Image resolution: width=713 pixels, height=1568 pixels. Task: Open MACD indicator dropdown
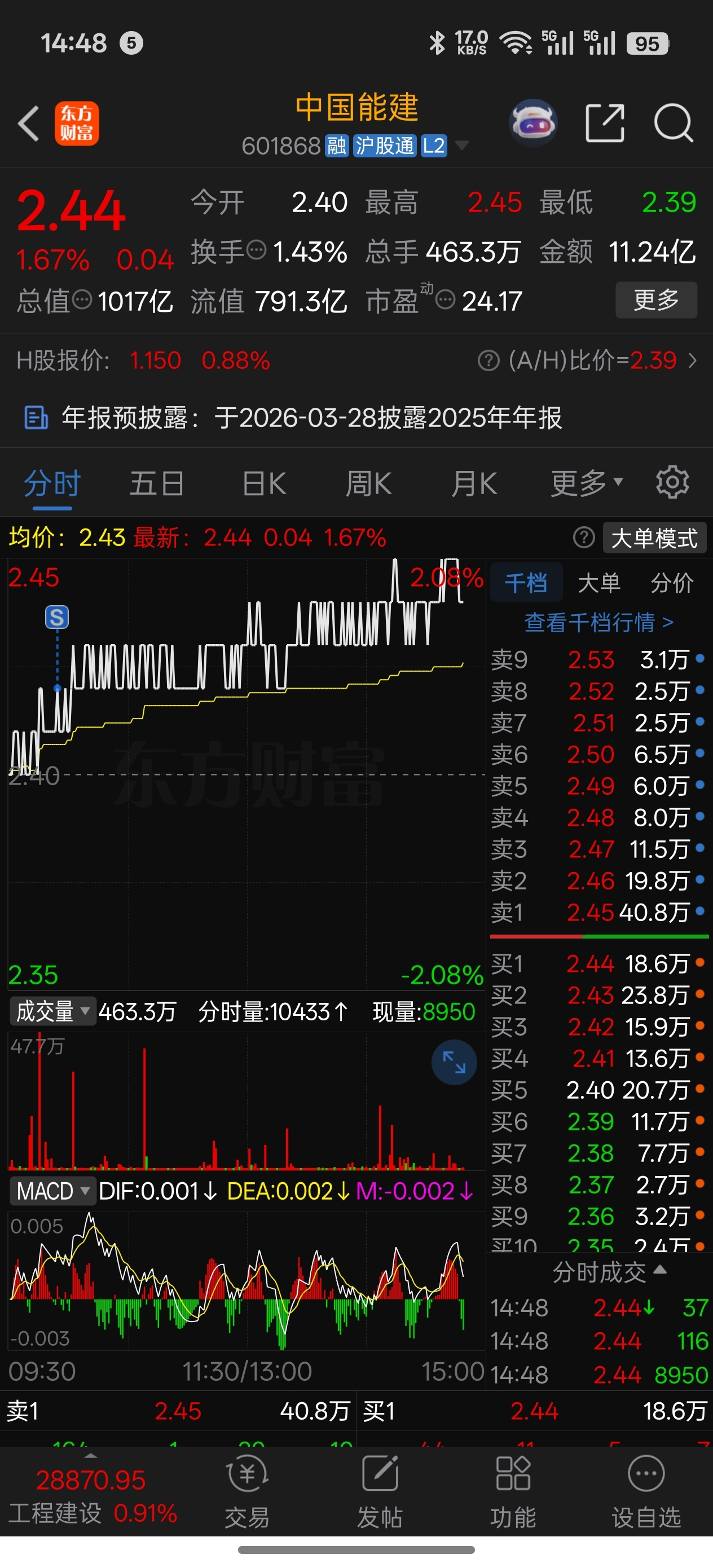pos(52,1191)
